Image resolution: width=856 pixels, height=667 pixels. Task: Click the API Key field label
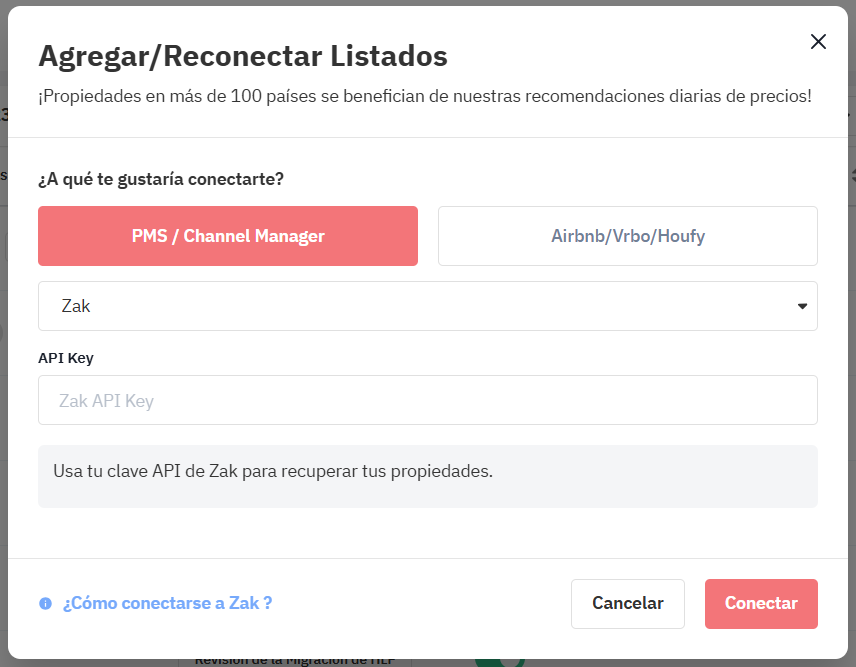(66, 358)
